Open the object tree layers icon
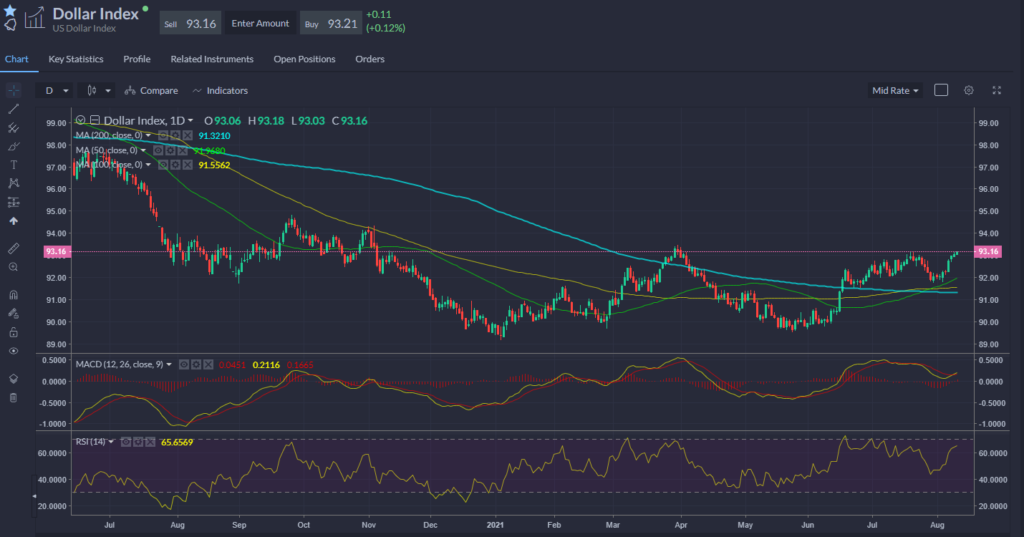This screenshot has width=1024, height=537. 14,379
